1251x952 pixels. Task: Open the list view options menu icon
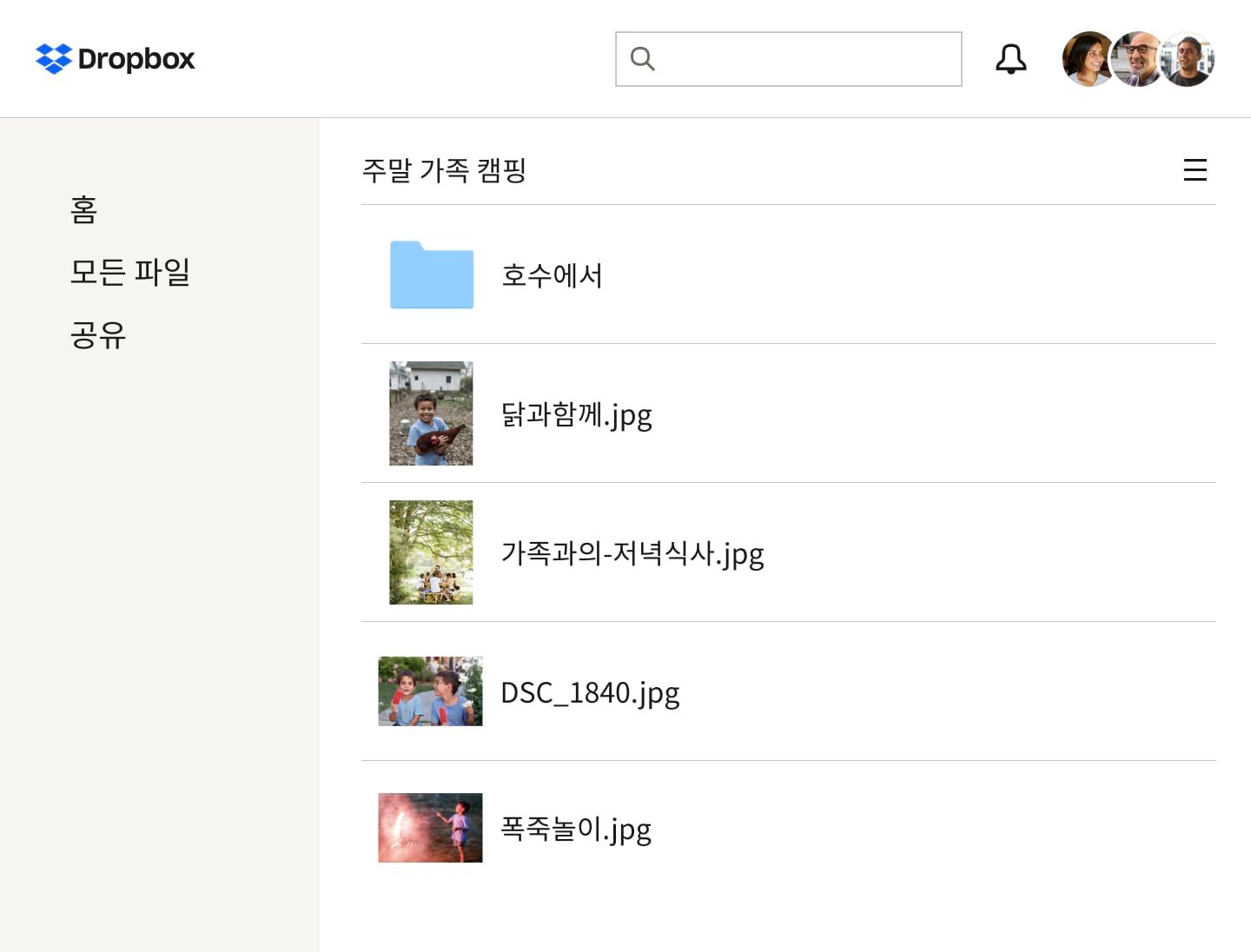[x=1195, y=170]
